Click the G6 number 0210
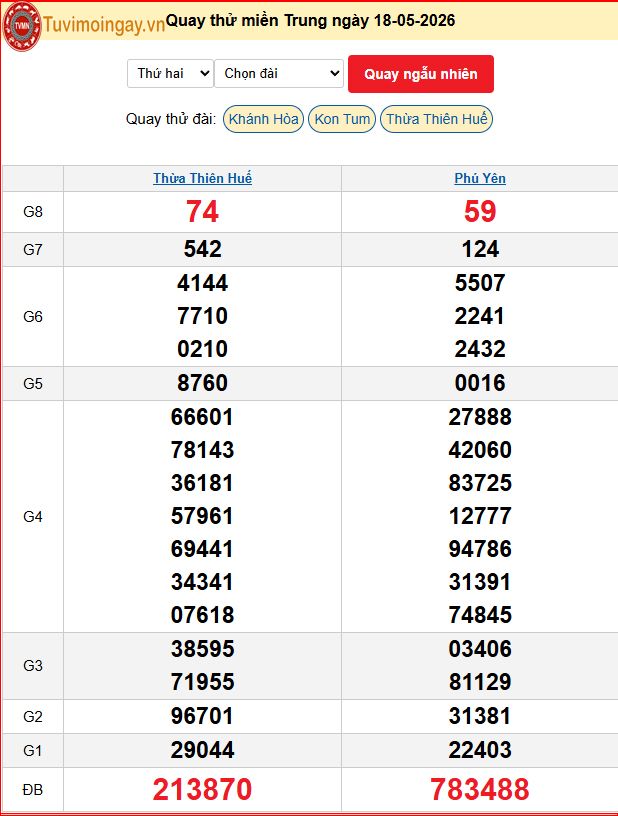Image resolution: width=618 pixels, height=816 pixels. tap(202, 349)
